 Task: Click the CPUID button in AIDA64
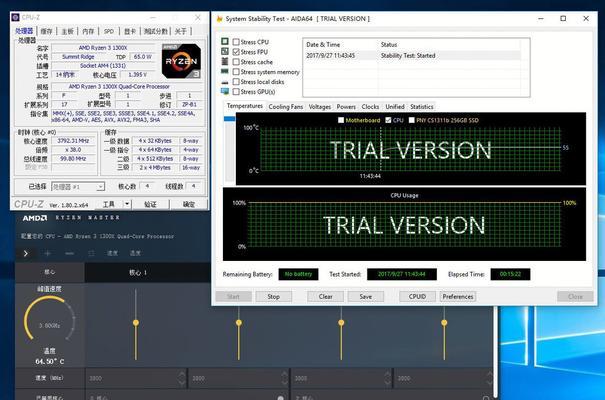(x=417, y=297)
